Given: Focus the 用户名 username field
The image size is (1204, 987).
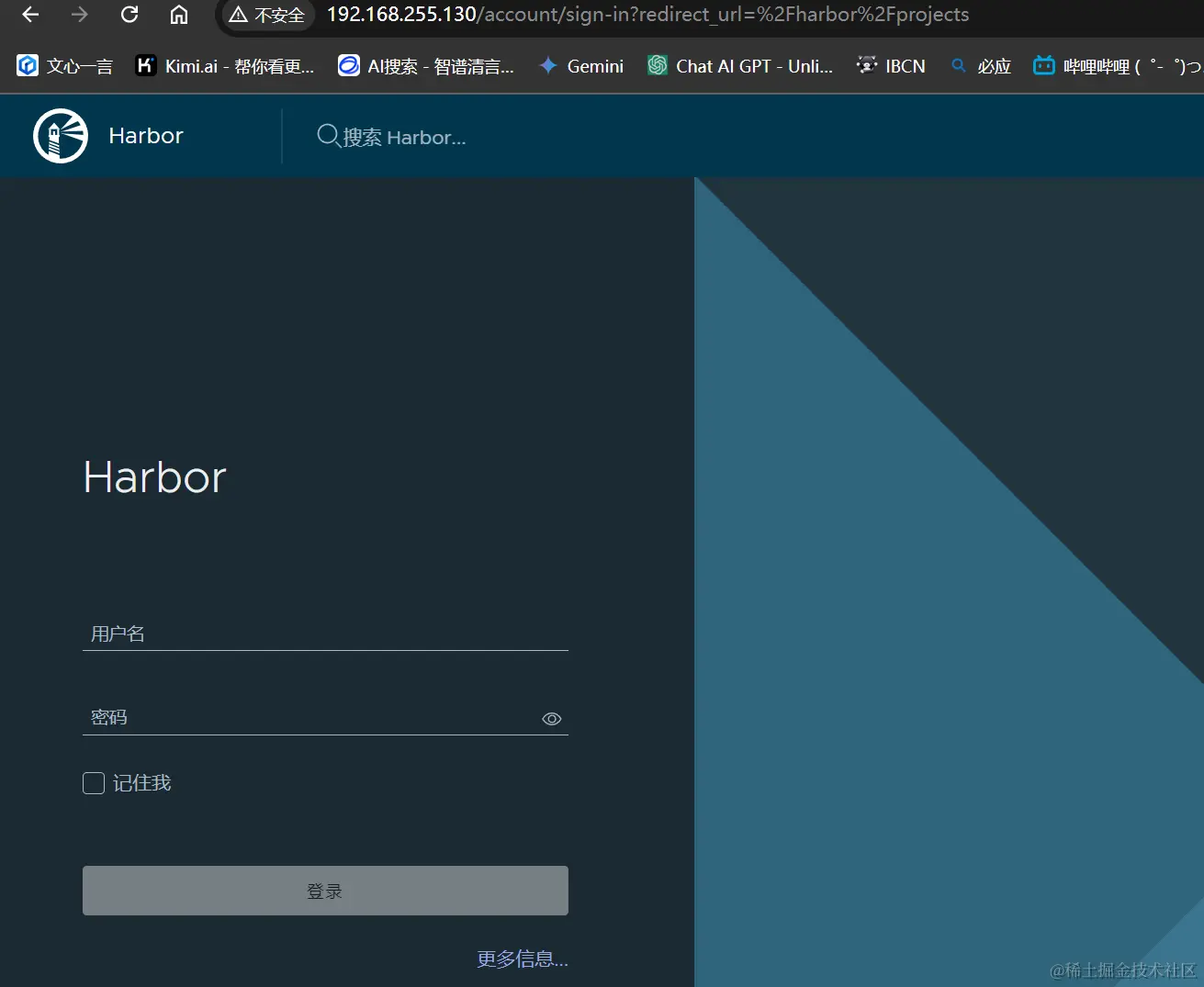Looking at the screenshot, I should click(x=325, y=634).
